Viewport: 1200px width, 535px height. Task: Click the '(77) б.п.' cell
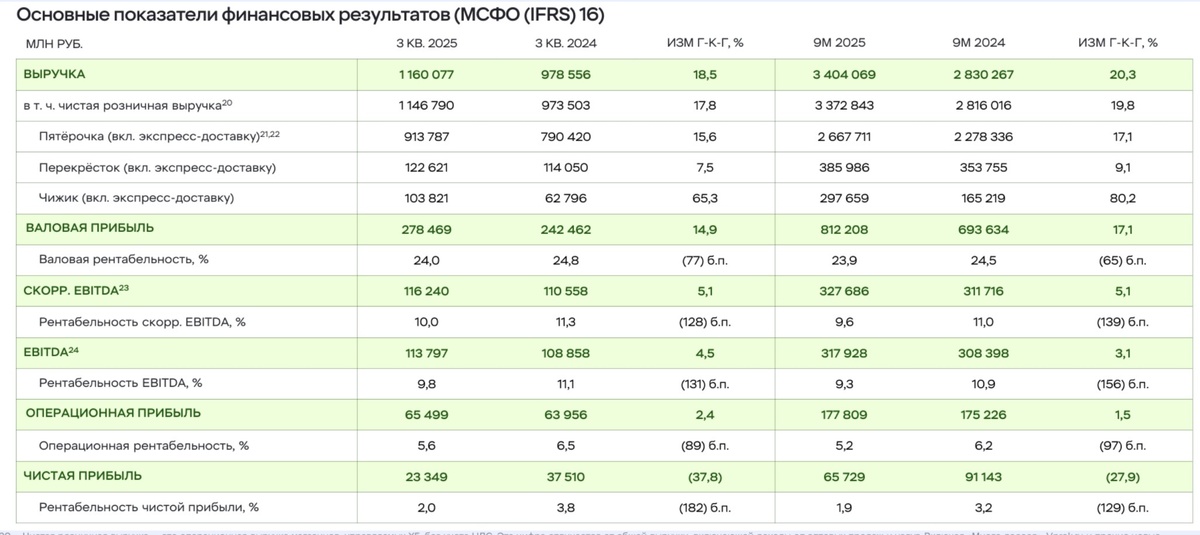705,259
